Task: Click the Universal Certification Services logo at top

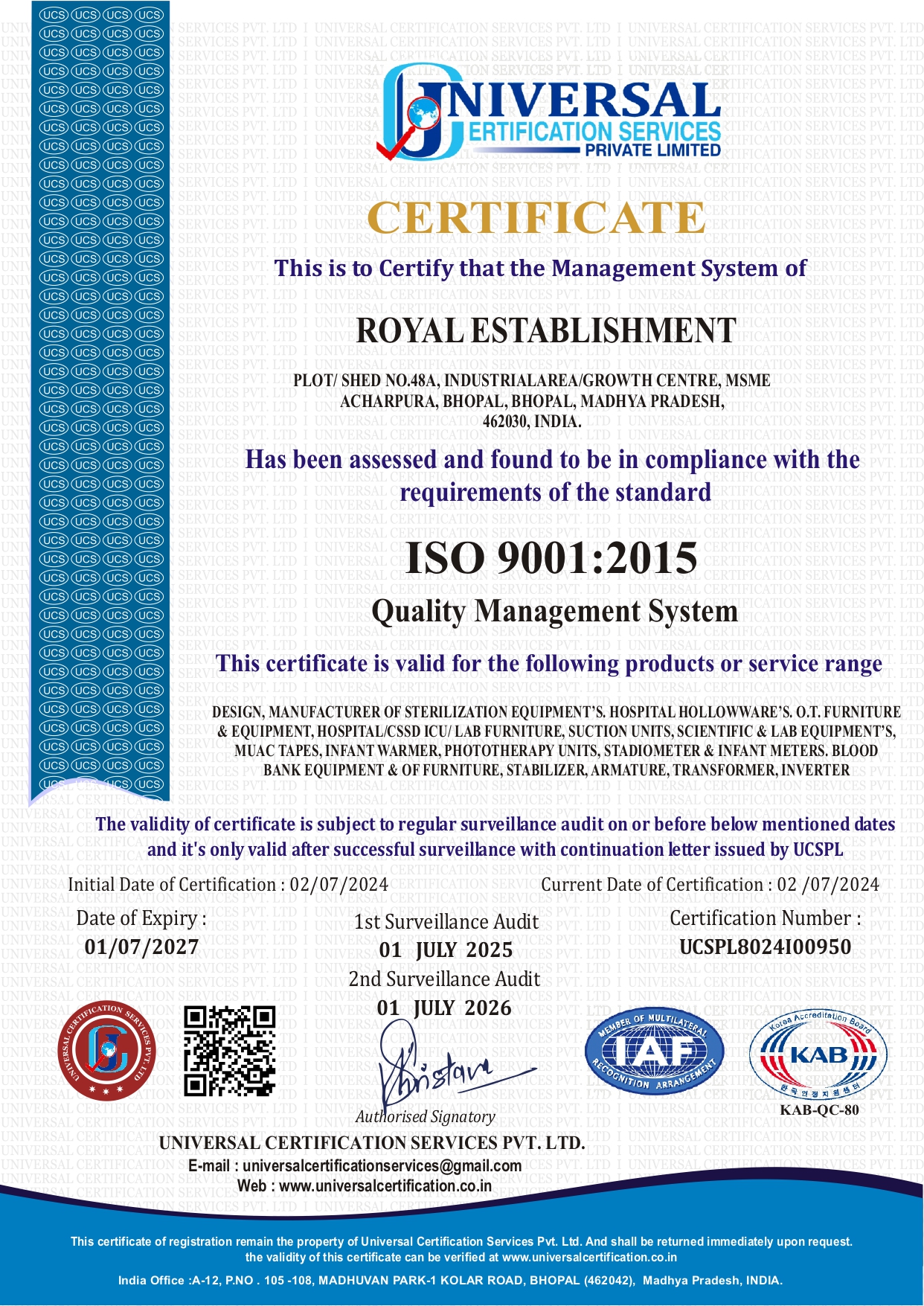Action: pyautogui.click(x=548, y=112)
